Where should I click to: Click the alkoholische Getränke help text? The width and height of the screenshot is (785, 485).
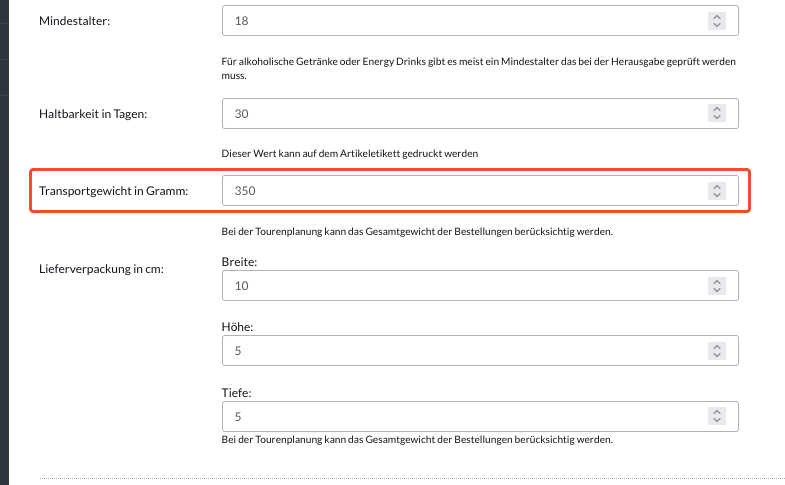[x=479, y=69]
